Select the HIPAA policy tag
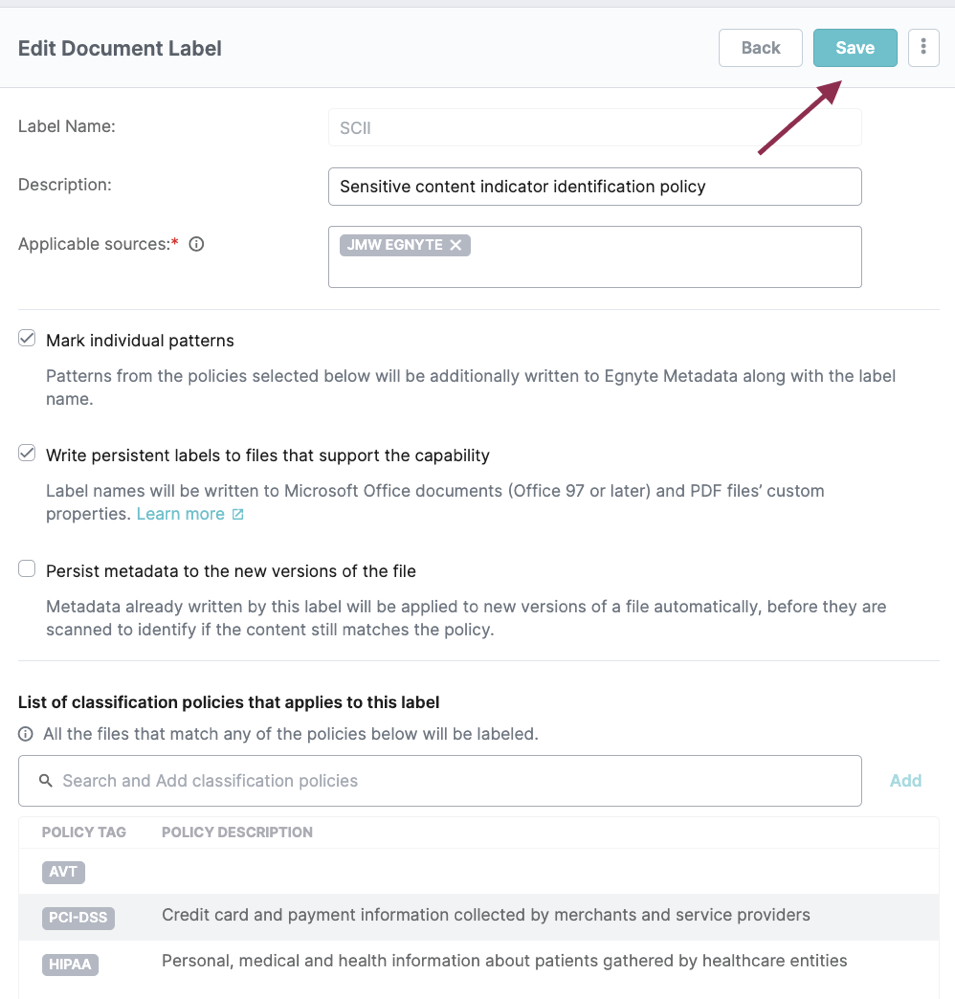 70,964
